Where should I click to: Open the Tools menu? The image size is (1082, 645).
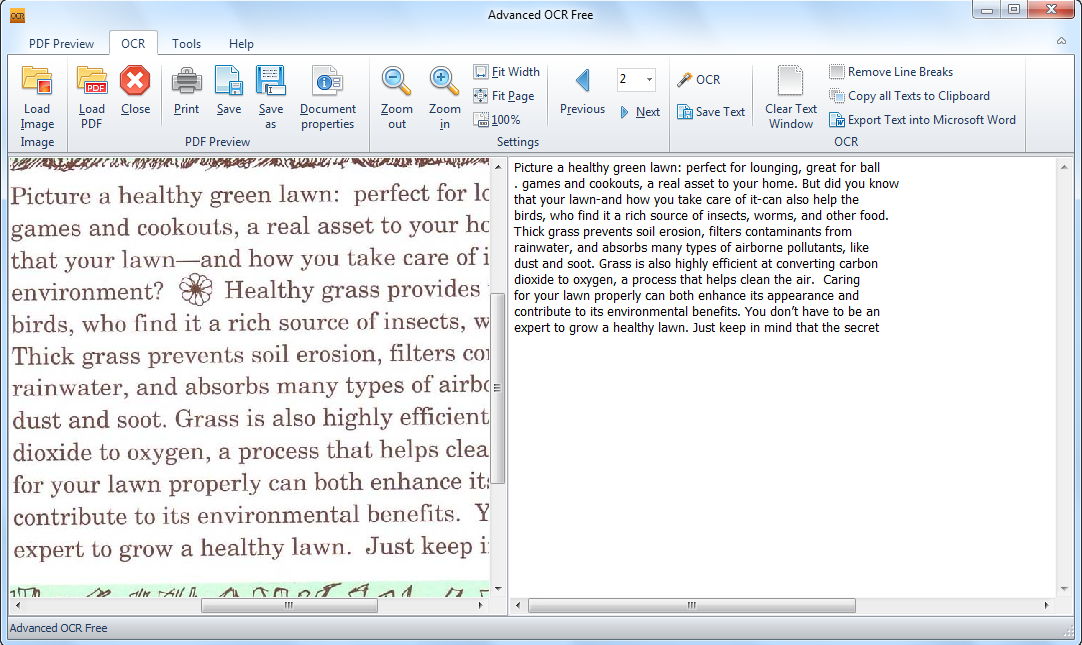[186, 44]
